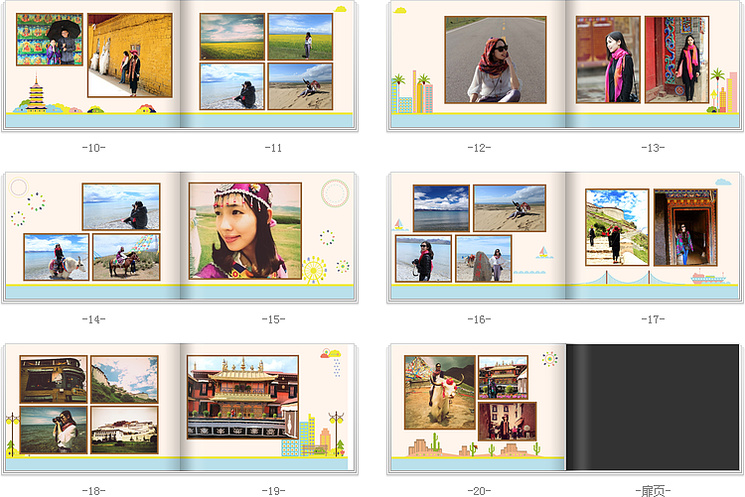Click the lakeside sitting photo on page 11
This screenshot has width=745, height=497.
(x=232, y=86)
